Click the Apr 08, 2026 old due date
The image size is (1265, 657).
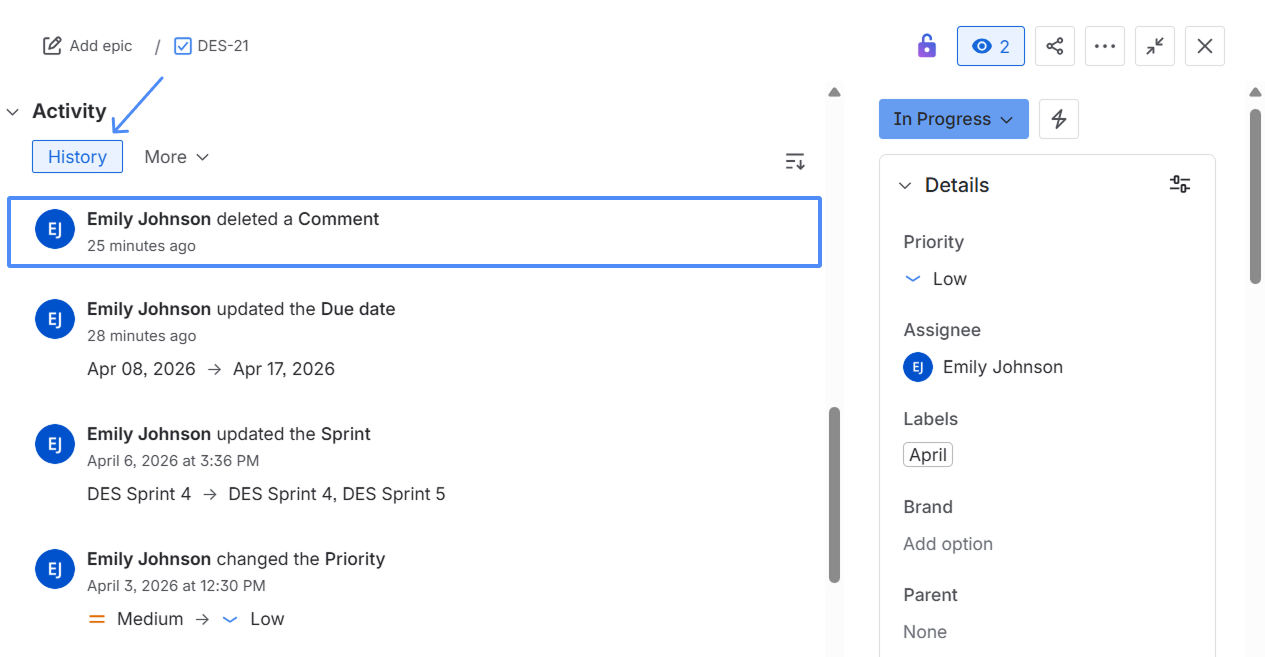141,369
